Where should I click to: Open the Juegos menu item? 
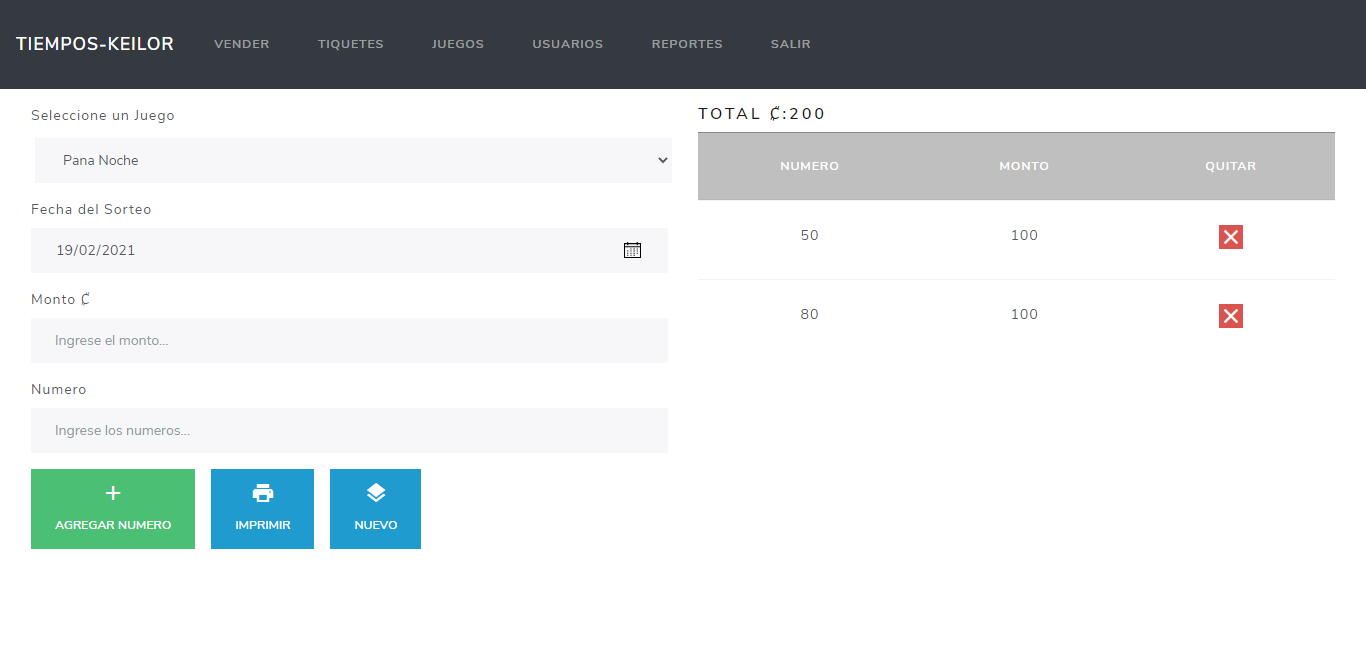point(458,44)
